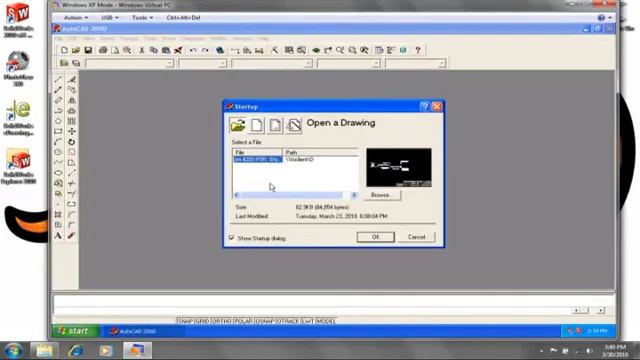Image resolution: width=640 pixels, height=360 pixels.
Task: Click the file list scrollbar right arrow
Action: pyautogui.click(x=354, y=195)
